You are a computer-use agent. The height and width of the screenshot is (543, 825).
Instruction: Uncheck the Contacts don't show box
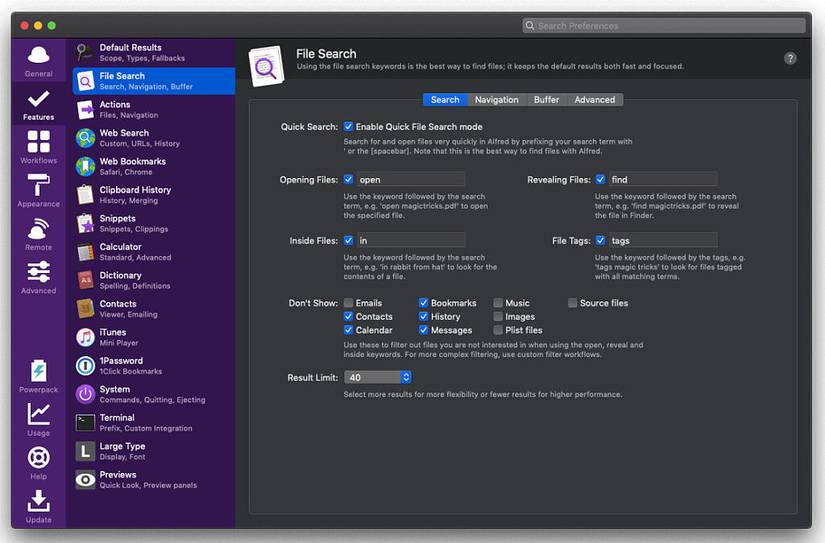pyautogui.click(x=348, y=316)
